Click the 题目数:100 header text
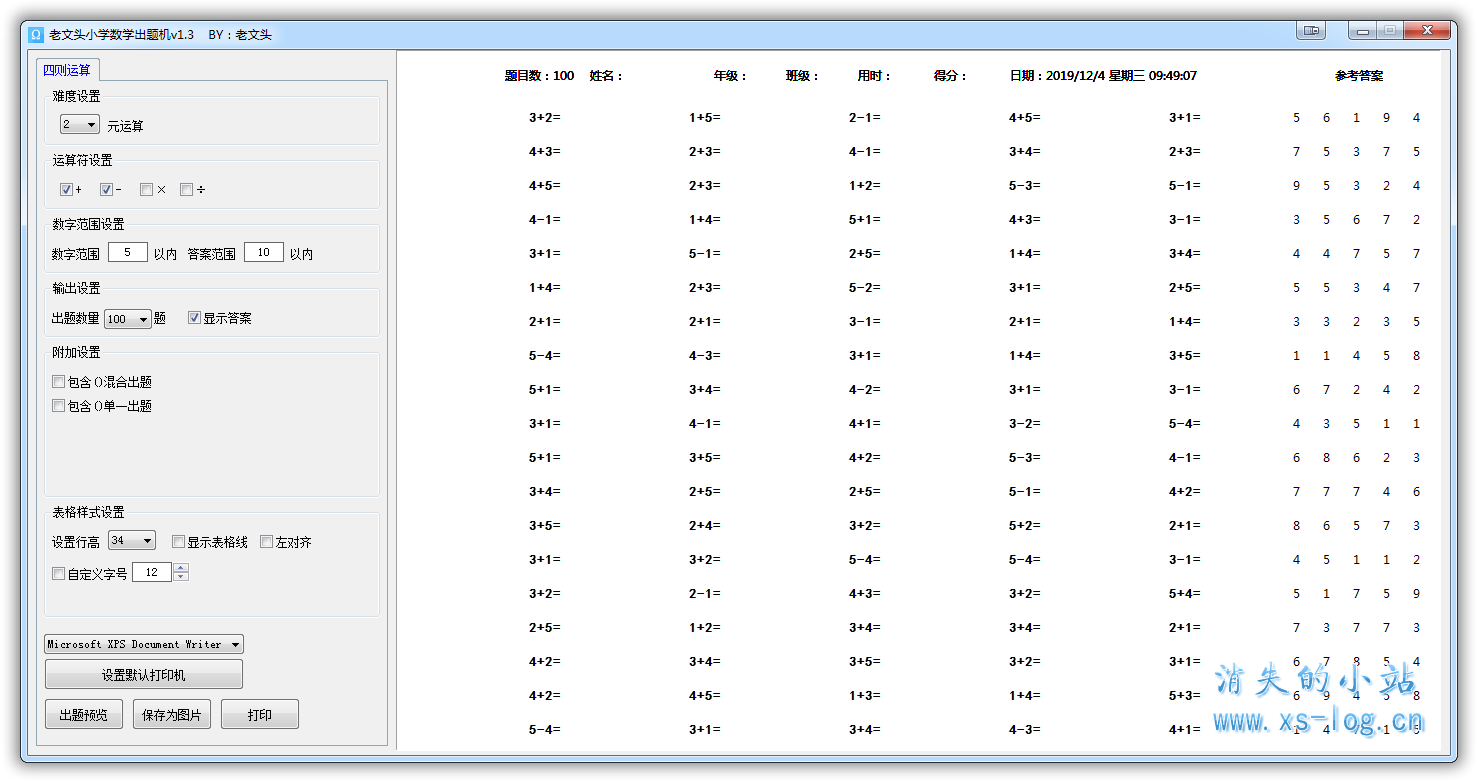The width and height of the screenshot is (1478, 783). point(539,76)
